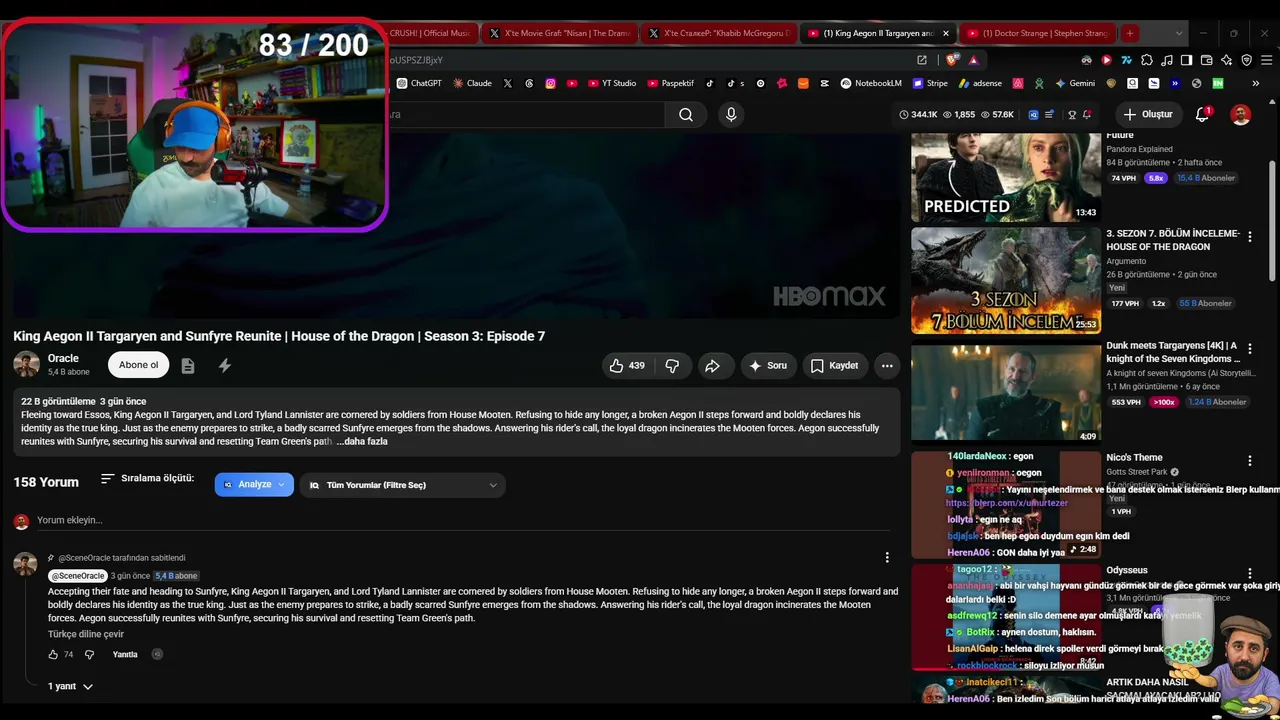Switch to the CRUSH! Official Music tab
1280x720 pixels.
click(432, 33)
